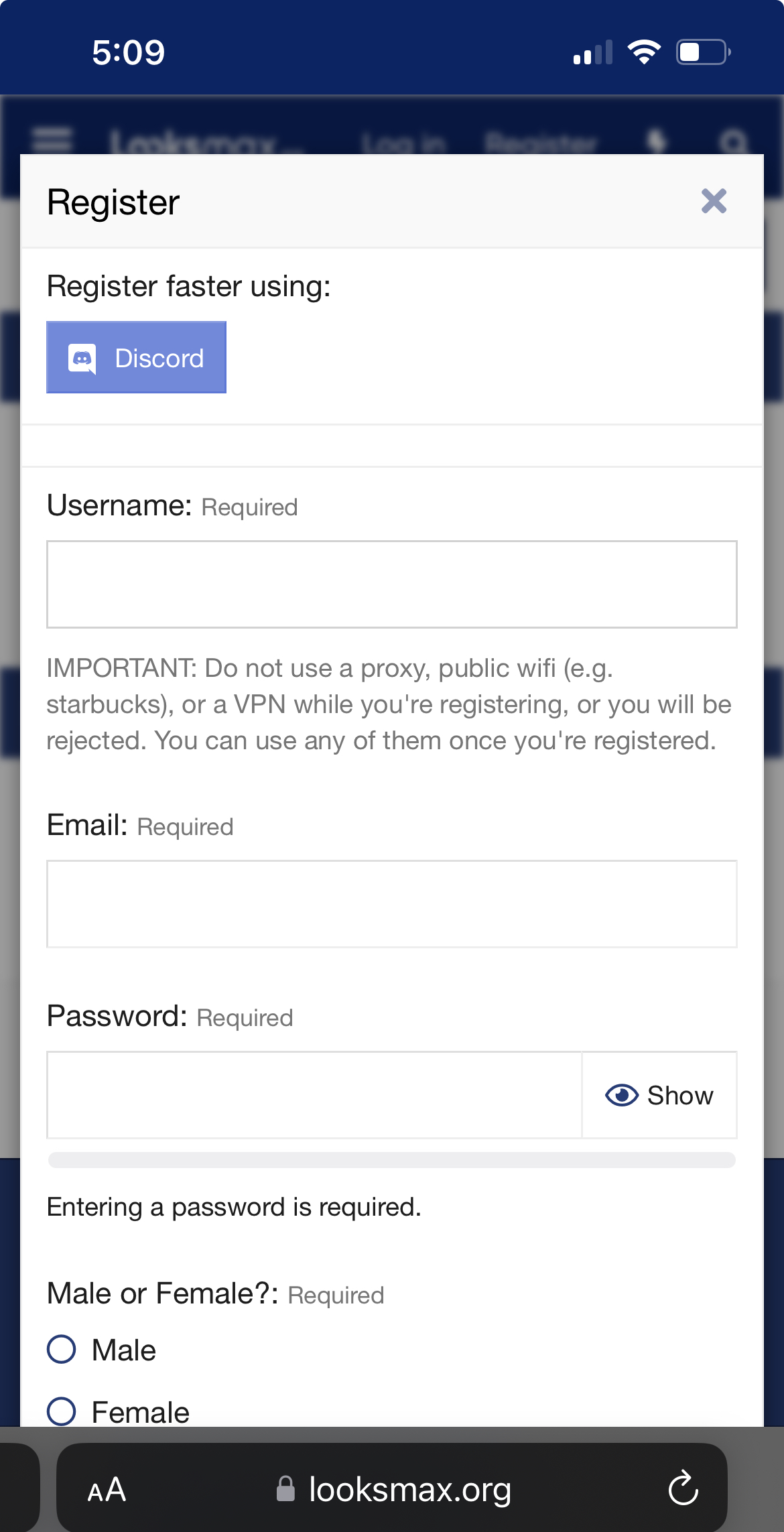Open the blurred hamburger menu icon
The height and width of the screenshot is (1532, 784).
click(x=52, y=140)
